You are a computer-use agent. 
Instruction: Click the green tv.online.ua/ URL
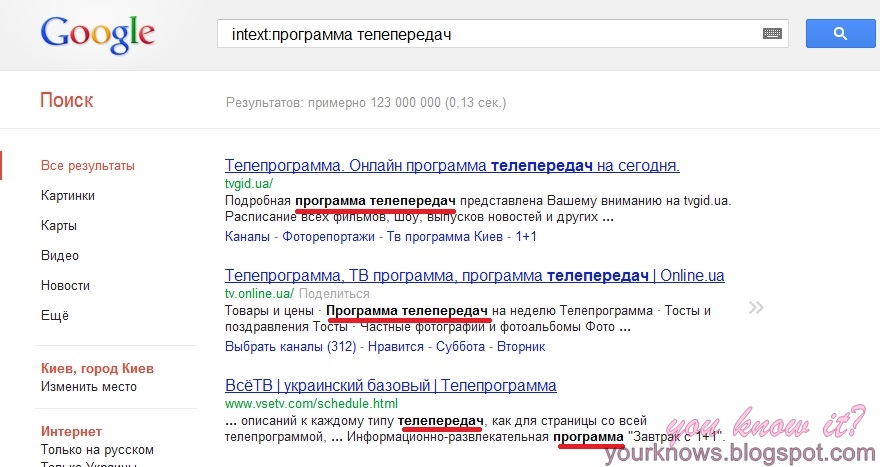click(x=259, y=293)
